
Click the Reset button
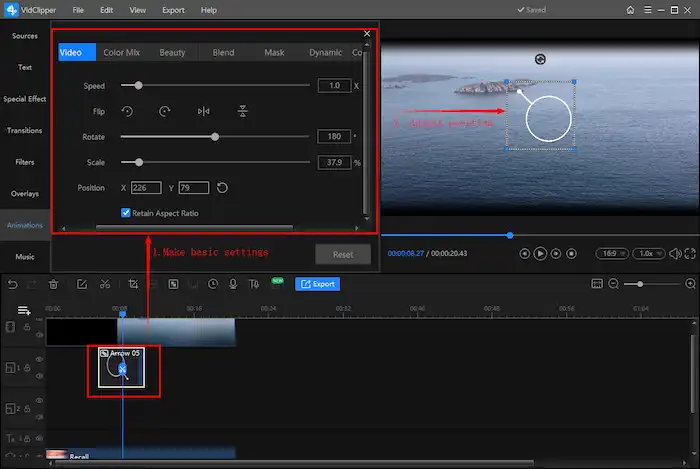tap(343, 254)
